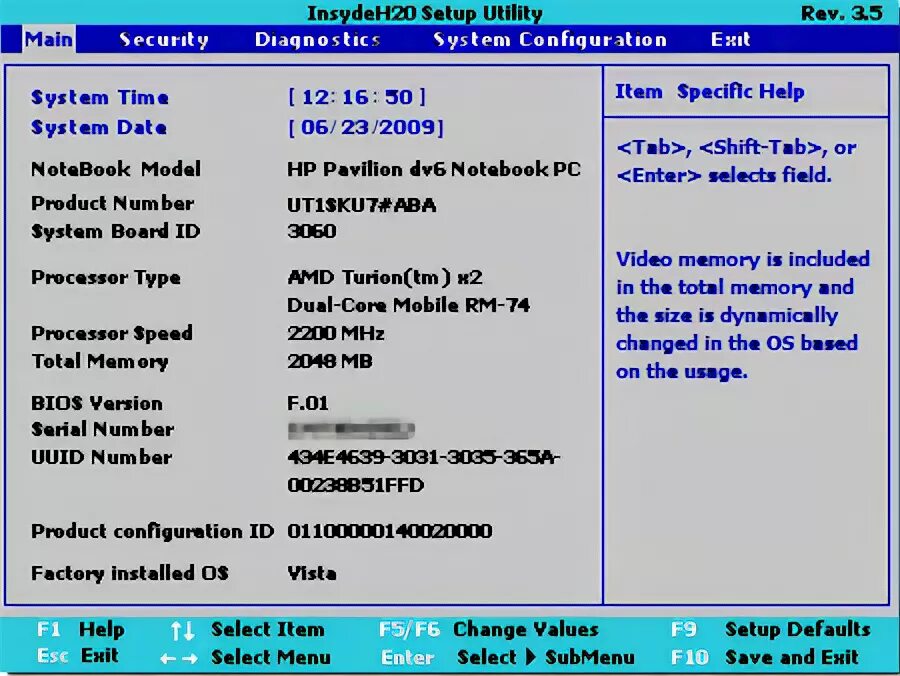Click the Esc Exit key hint
900x676 pixels.
click(x=77, y=655)
